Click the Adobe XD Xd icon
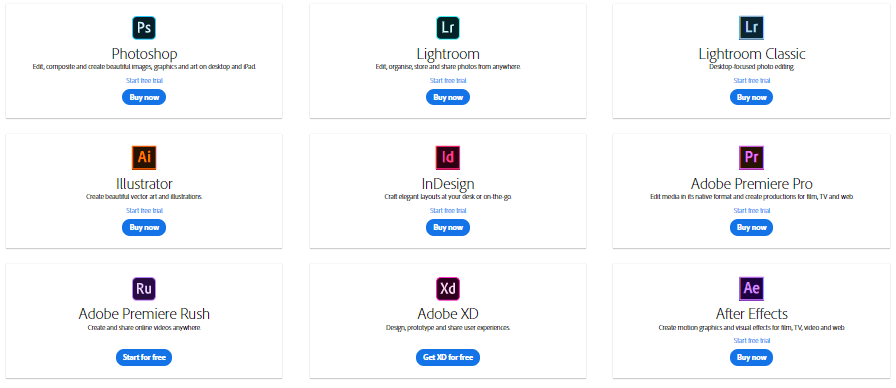Image resolution: width=896 pixels, height=388 pixels. tap(447, 289)
